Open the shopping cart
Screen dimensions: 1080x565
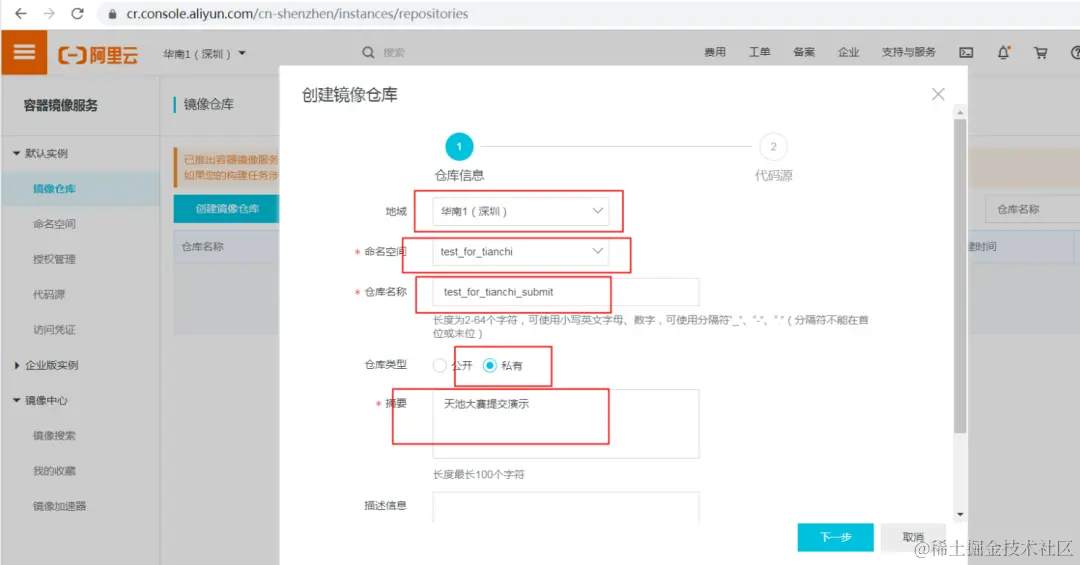(1041, 52)
